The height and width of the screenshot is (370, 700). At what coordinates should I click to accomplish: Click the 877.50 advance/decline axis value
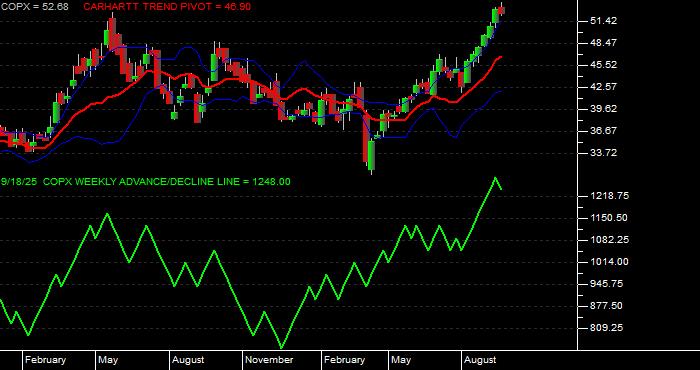(x=606, y=306)
